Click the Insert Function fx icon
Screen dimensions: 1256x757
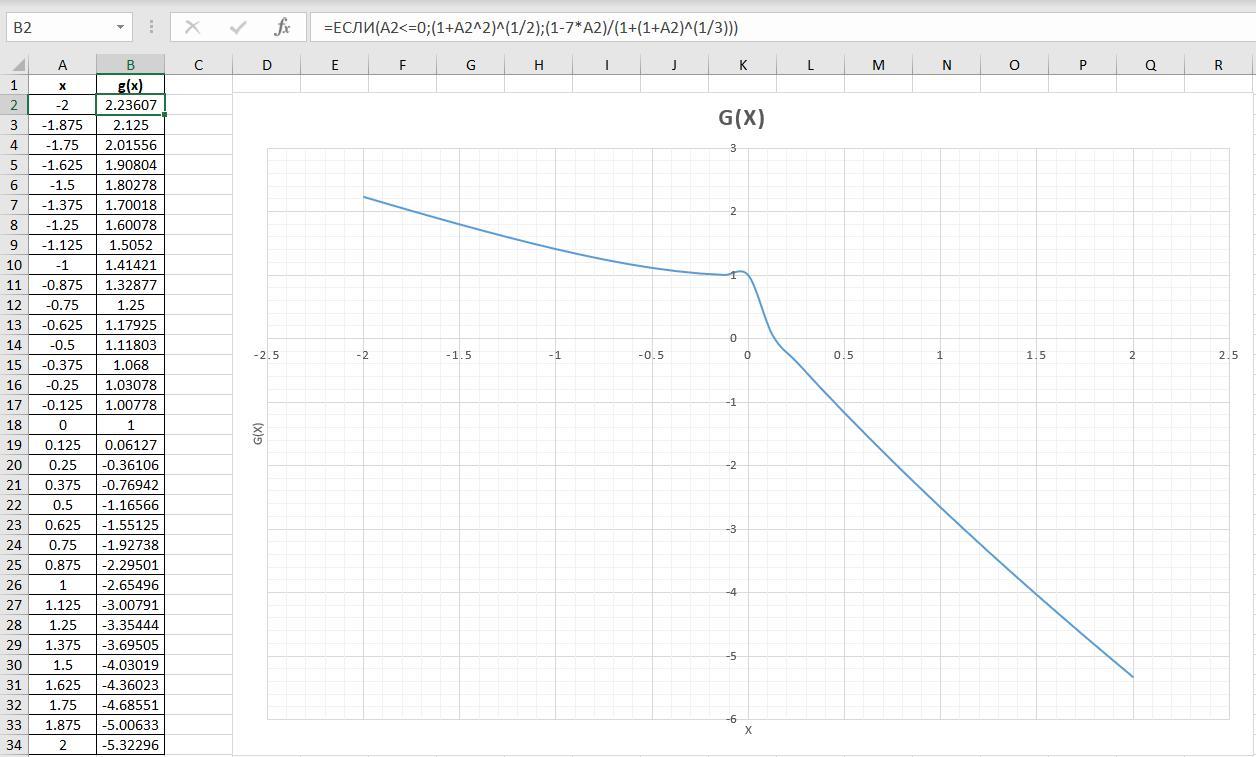click(282, 27)
